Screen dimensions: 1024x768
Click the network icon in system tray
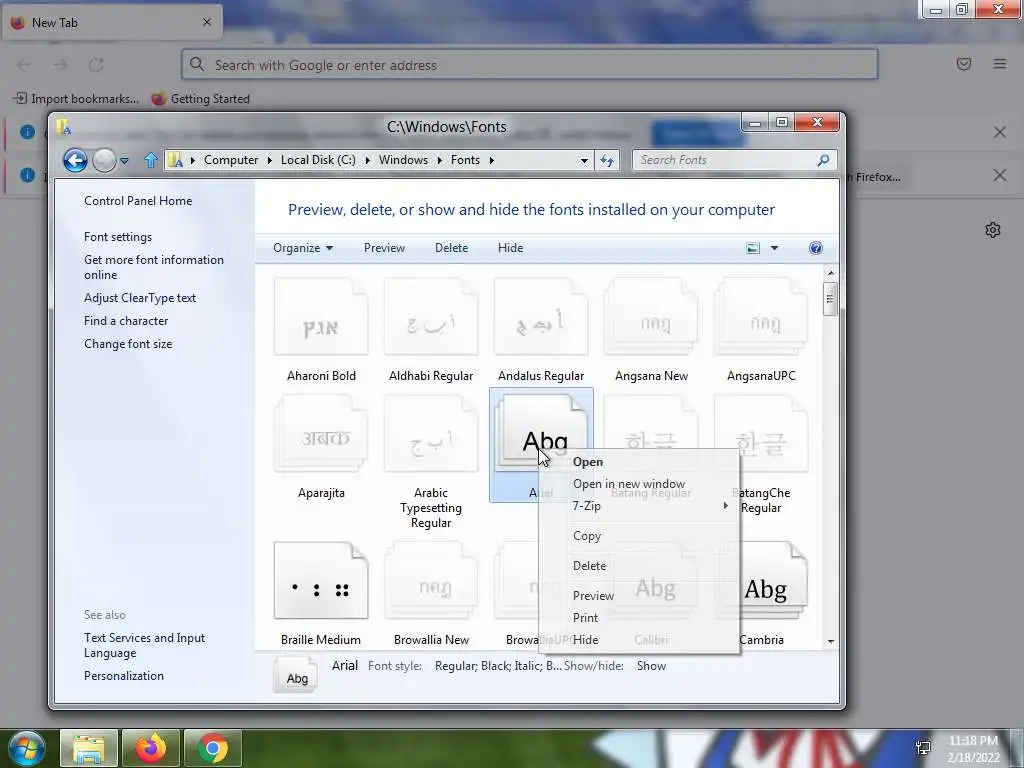click(923, 748)
